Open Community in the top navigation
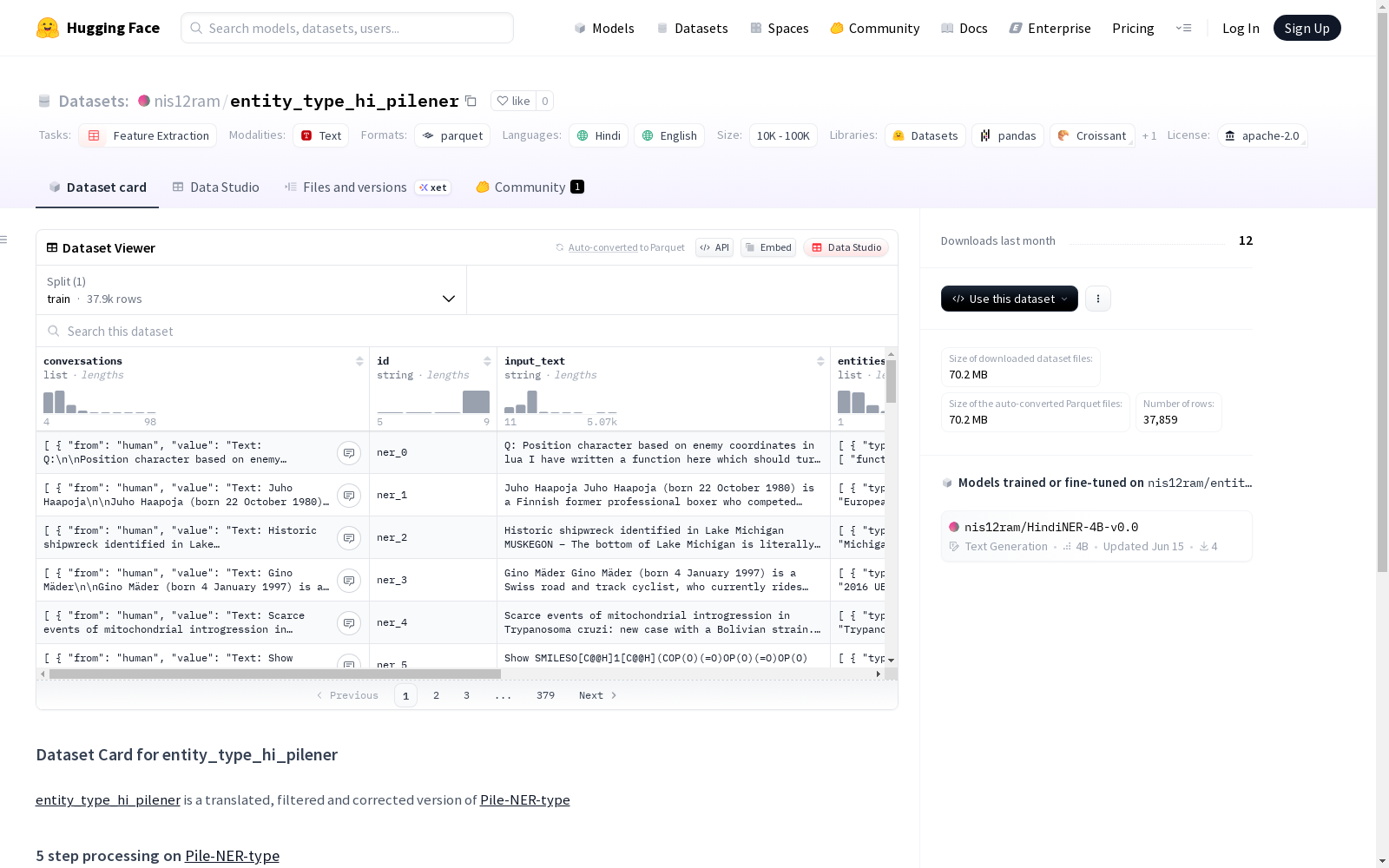Screen dimensions: 1389x868 click(x=874, y=28)
